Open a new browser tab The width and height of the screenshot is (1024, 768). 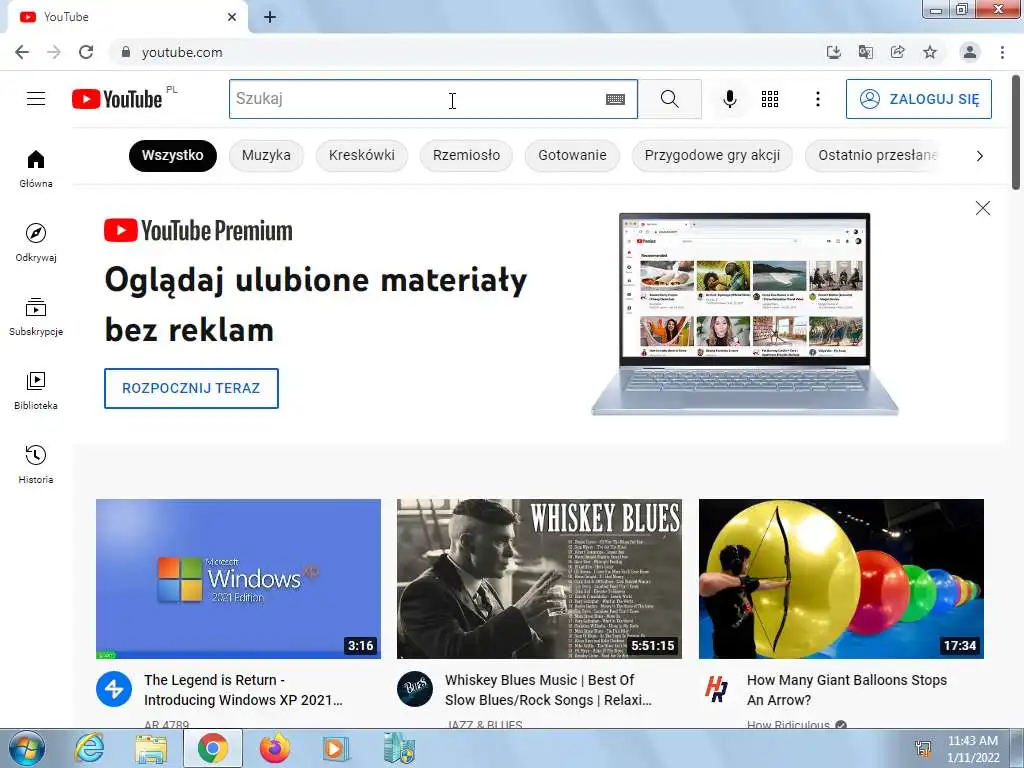(x=270, y=17)
